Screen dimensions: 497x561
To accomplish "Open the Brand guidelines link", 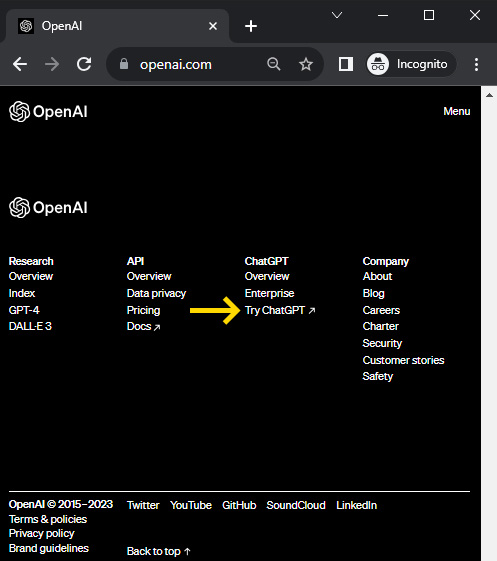I will [x=49, y=548].
